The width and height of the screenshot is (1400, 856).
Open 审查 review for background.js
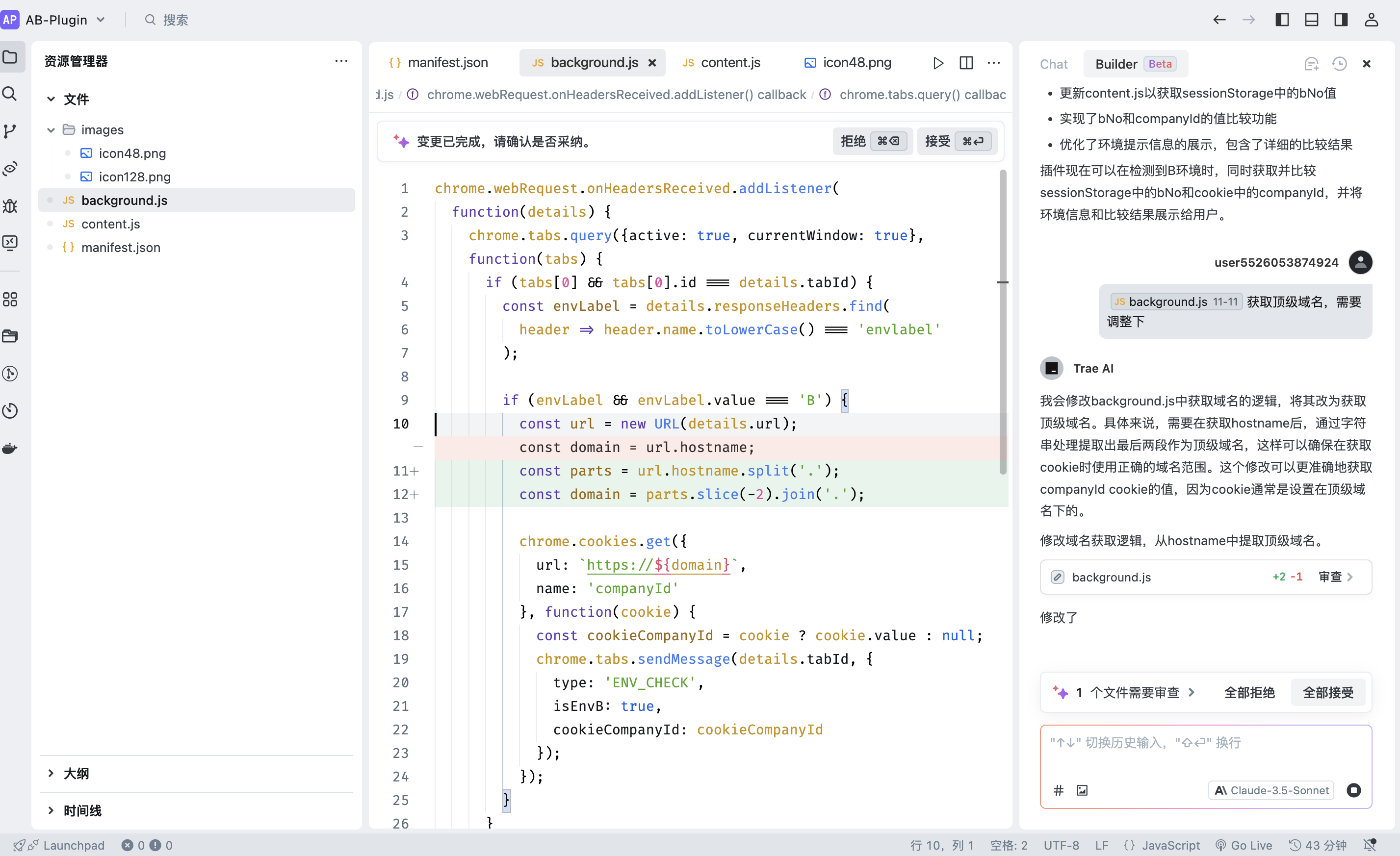pyautogui.click(x=1335, y=577)
